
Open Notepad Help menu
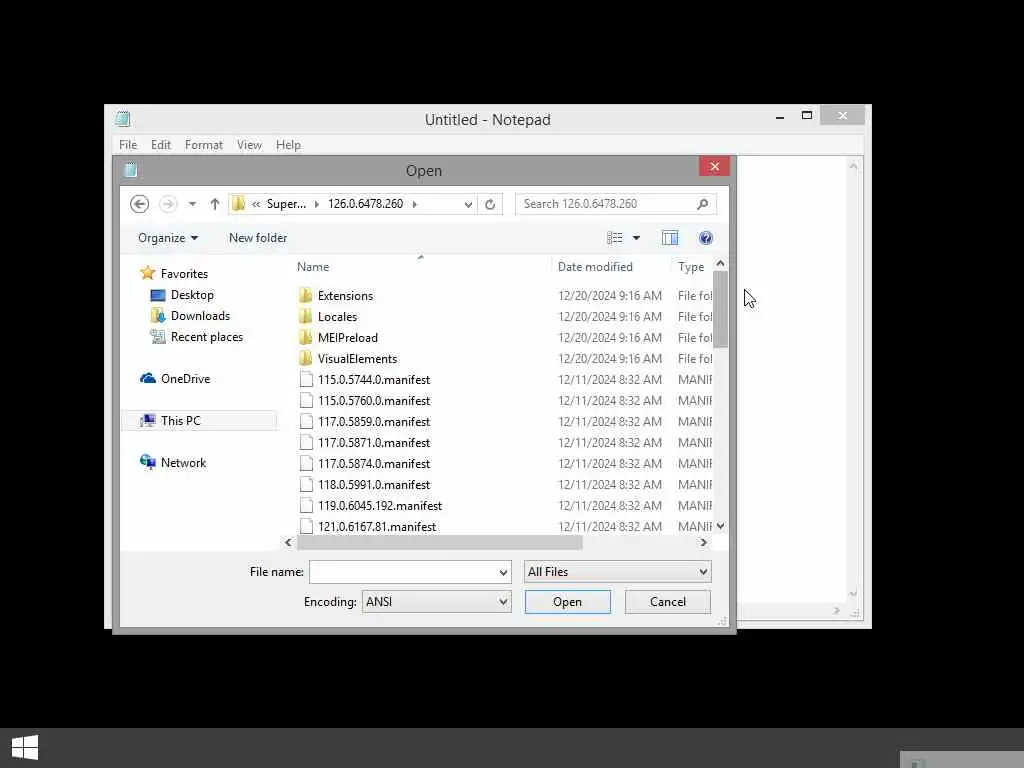click(288, 144)
